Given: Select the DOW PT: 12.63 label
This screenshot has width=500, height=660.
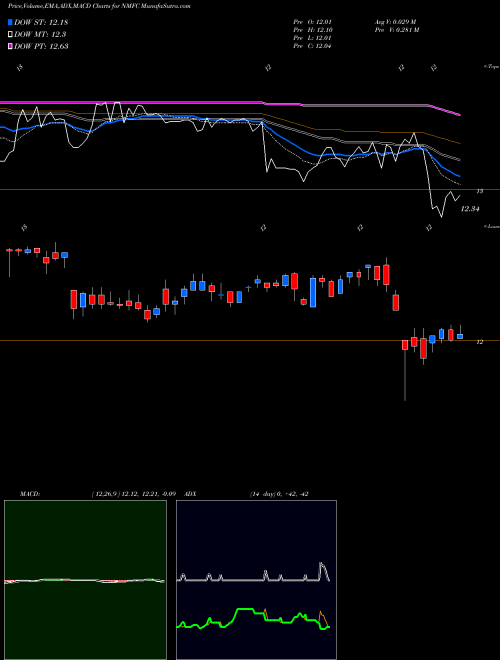Looking at the screenshot, I should [41, 46].
